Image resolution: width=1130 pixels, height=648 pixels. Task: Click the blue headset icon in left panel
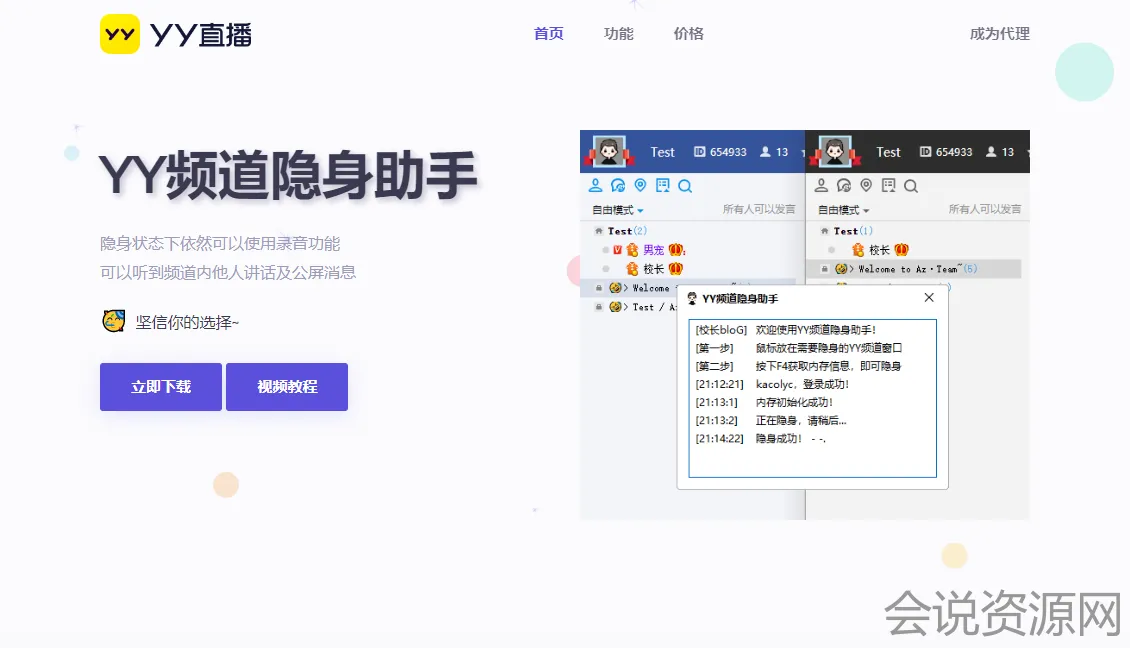point(618,186)
